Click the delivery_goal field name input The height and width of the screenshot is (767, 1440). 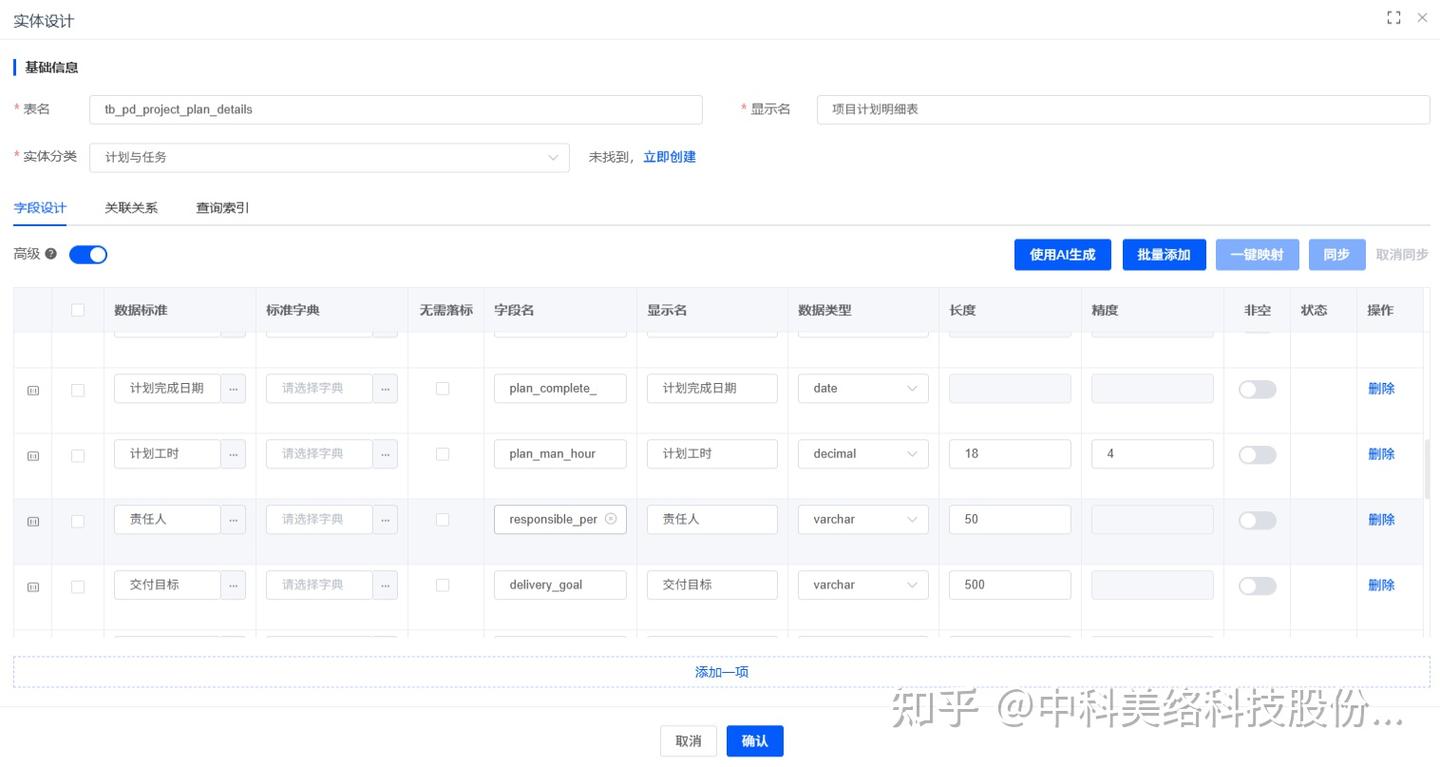[x=560, y=585]
